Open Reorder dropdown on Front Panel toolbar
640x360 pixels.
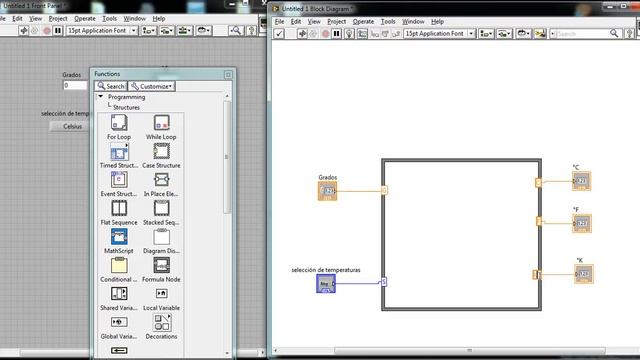tap(203, 31)
